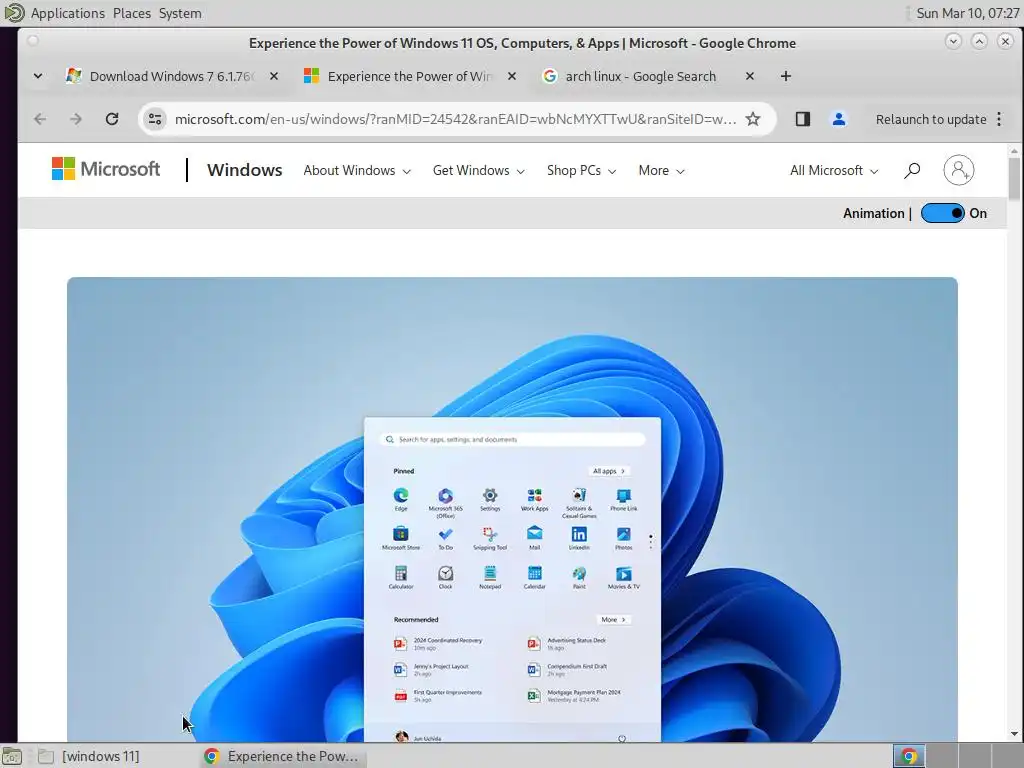Reload the Microsoft Windows page
Image resolution: width=1024 pixels, height=768 pixels.
coord(112,119)
